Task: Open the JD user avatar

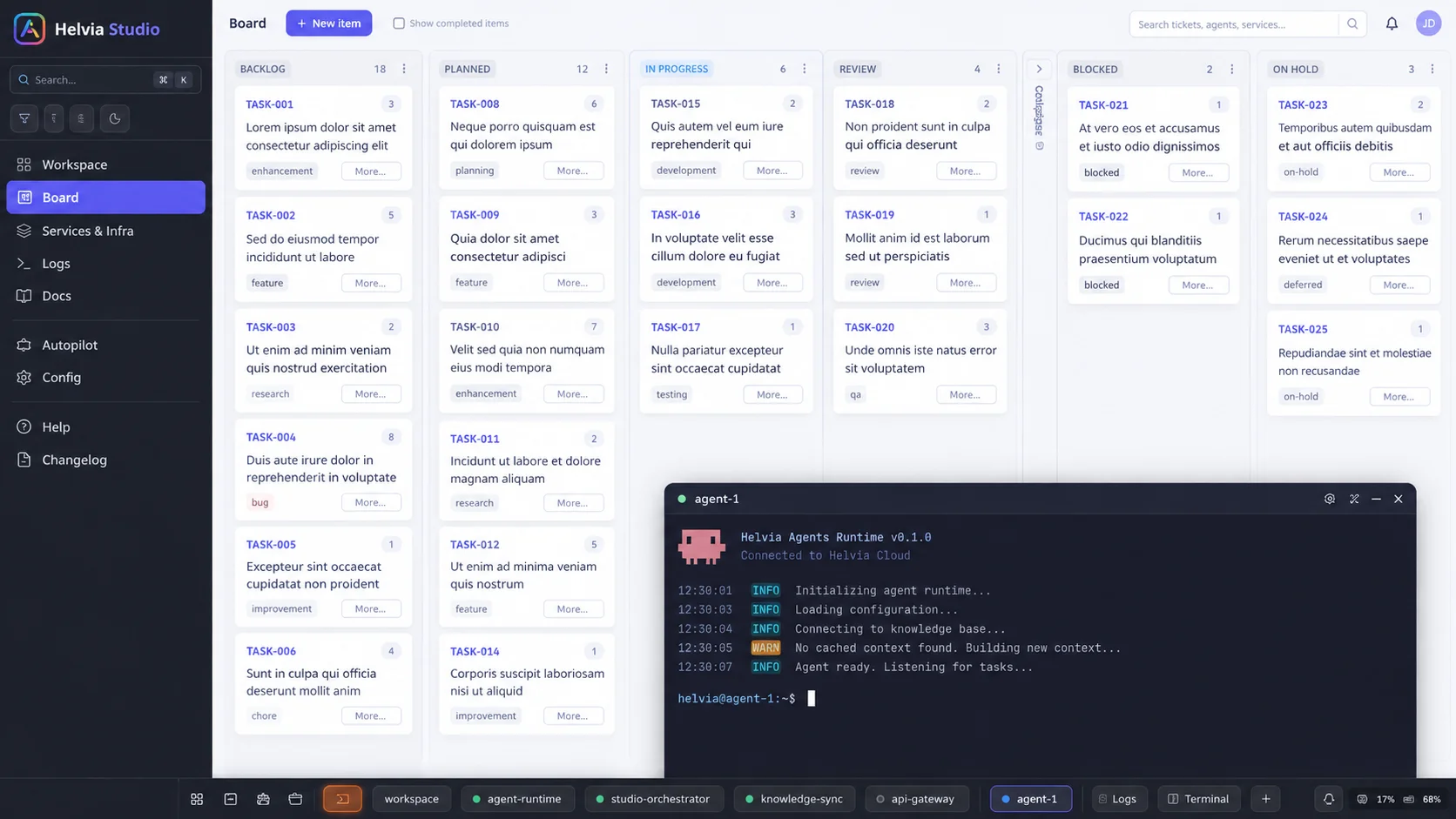Action: click(x=1428, y=23)
